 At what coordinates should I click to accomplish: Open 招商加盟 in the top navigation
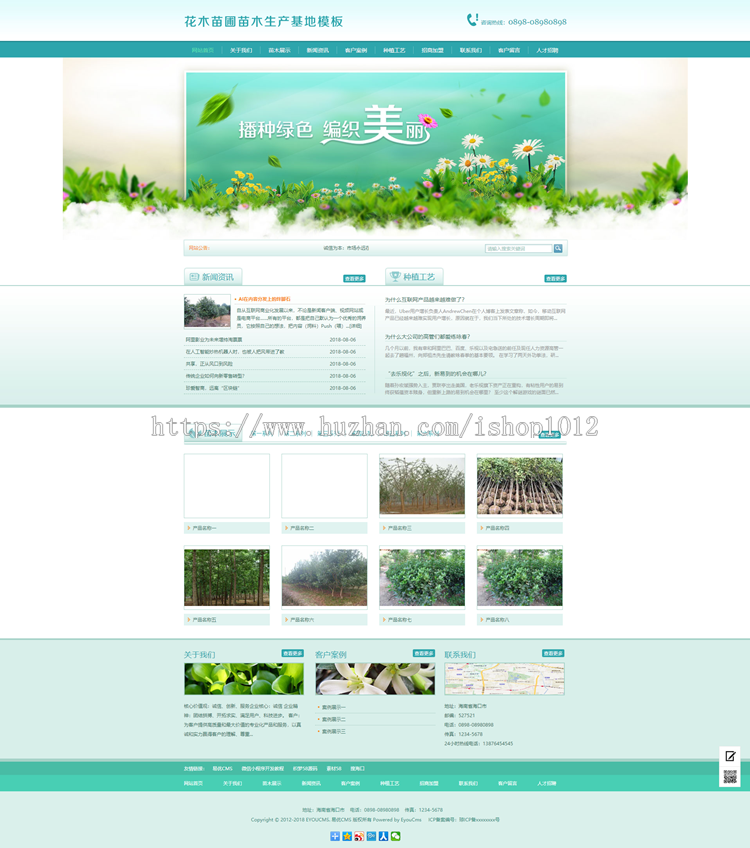(x=433, y=50)
